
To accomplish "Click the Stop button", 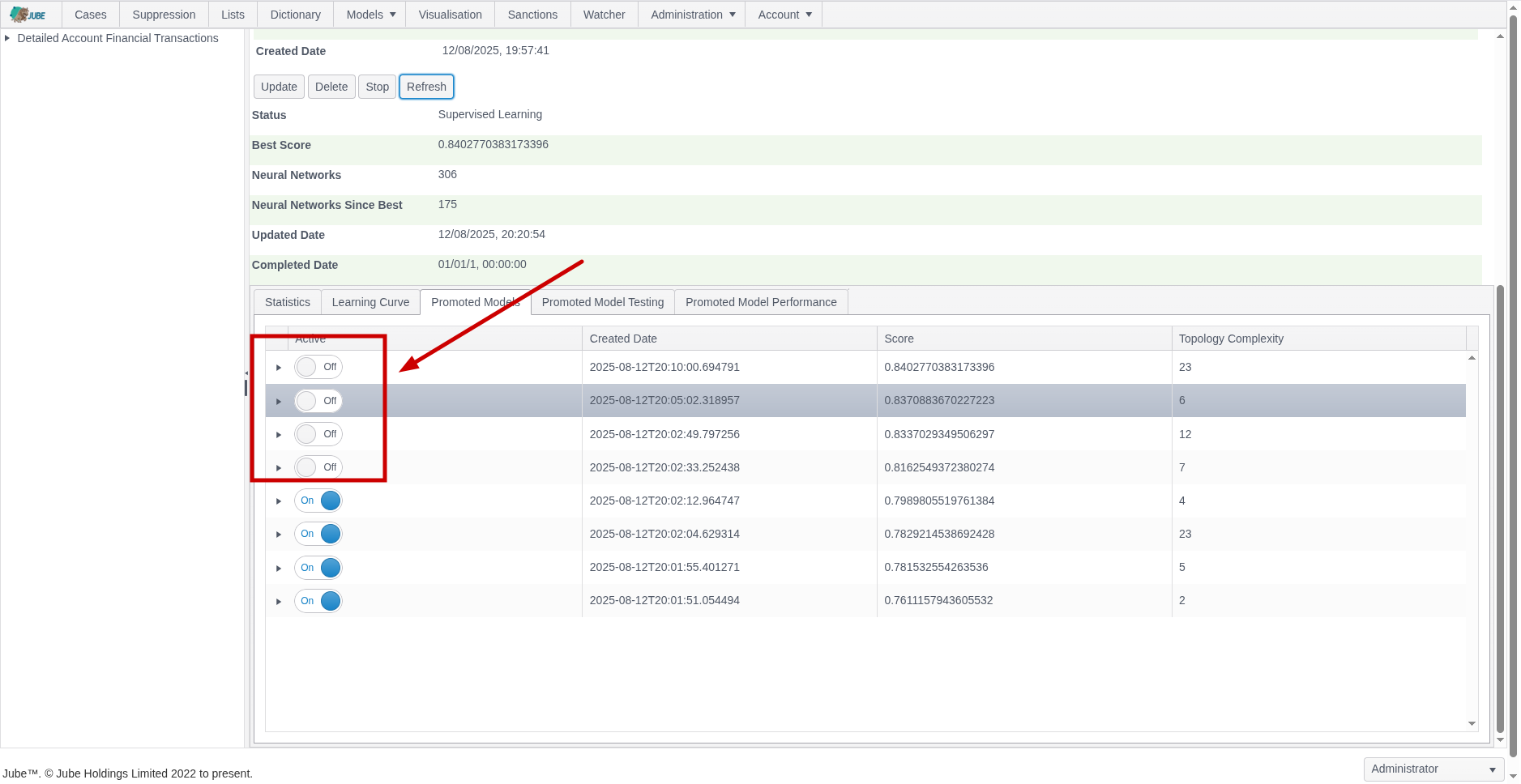I will pyautogui.click(x=377, y=87).
